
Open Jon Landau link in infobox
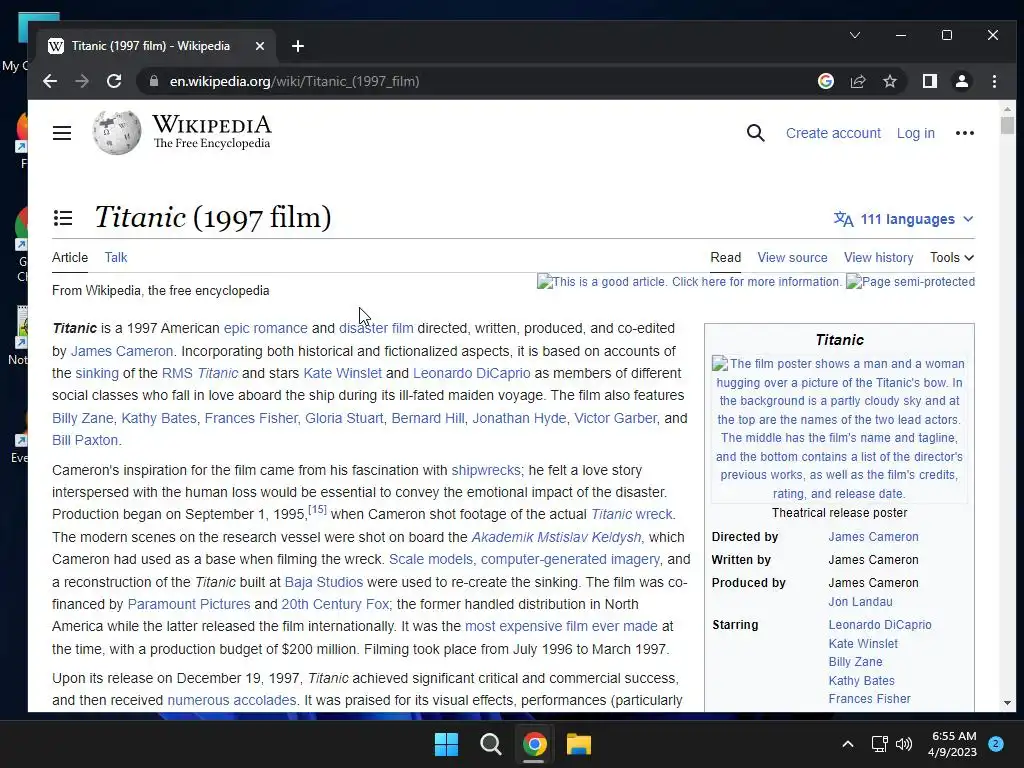[861, 601]
